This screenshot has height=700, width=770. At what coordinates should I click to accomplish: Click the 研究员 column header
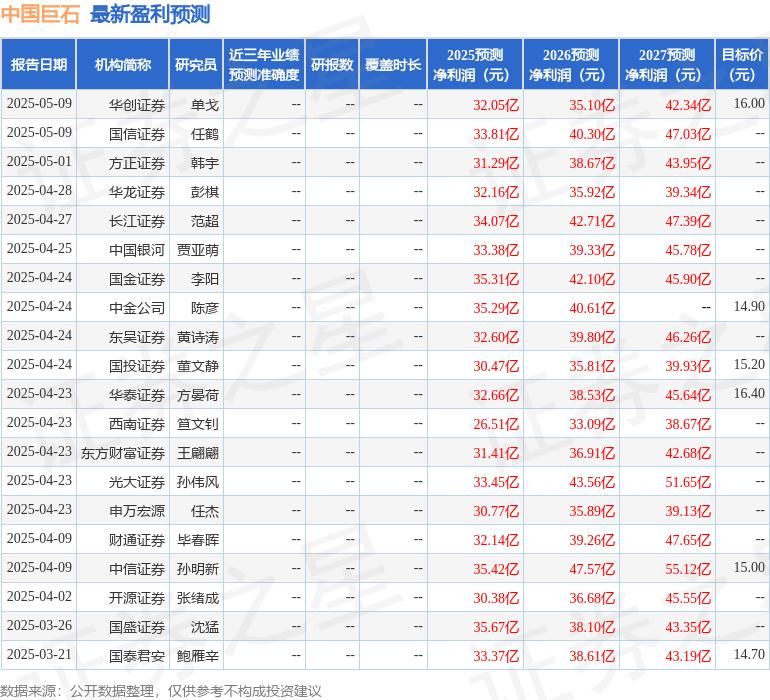tap(195, 65)
